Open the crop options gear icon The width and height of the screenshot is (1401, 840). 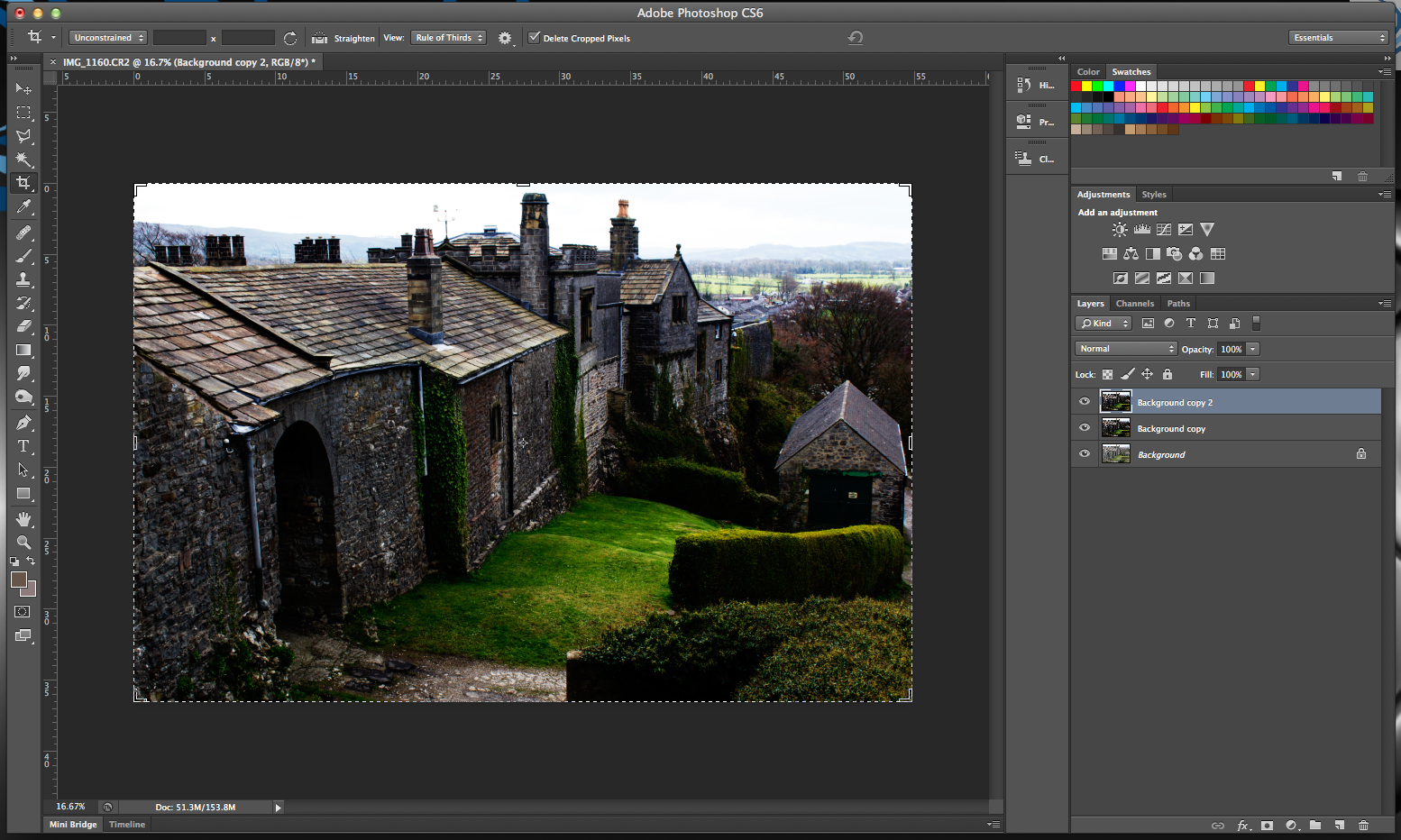point(505,38)
